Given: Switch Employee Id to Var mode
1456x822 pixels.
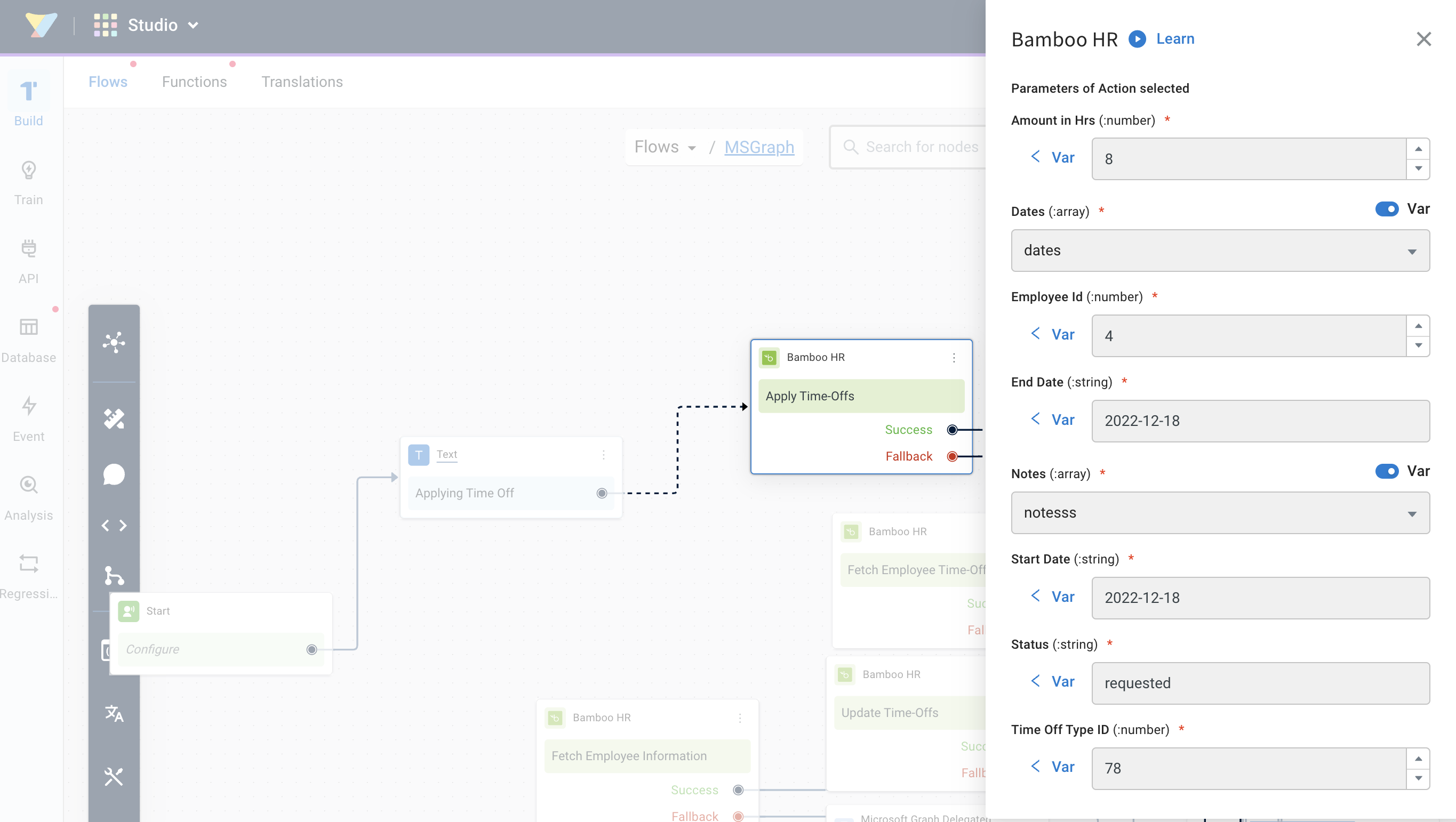Looking at the screenshot, I should tap(1052, 334).
